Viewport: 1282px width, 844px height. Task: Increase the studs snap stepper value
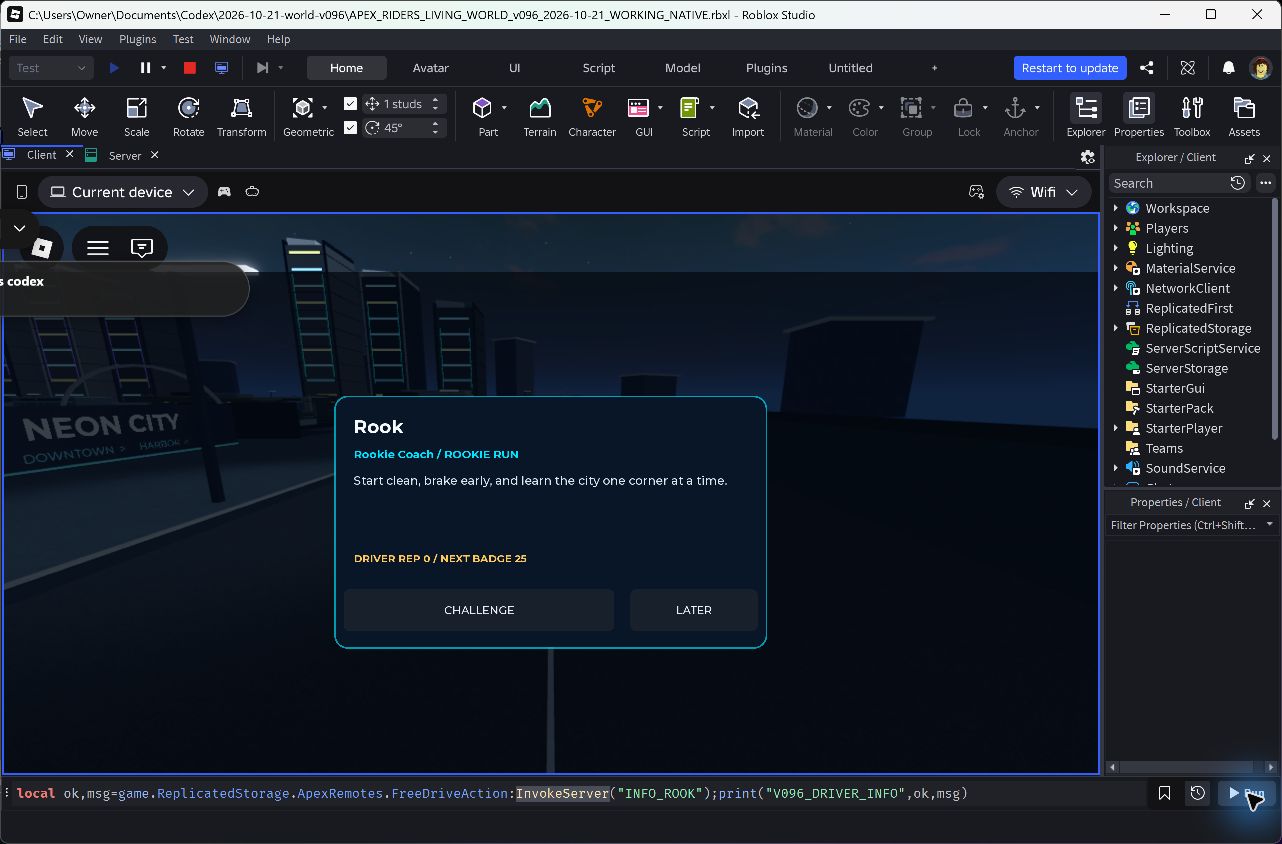click(435, 99)
